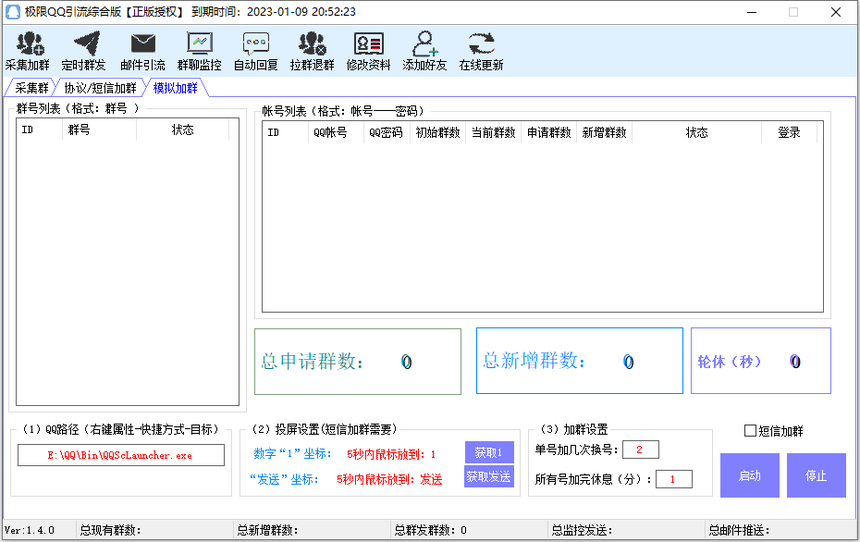Open the 修改资料 ID card icon
Screen dimensions: 860x542
pos(369,51)
